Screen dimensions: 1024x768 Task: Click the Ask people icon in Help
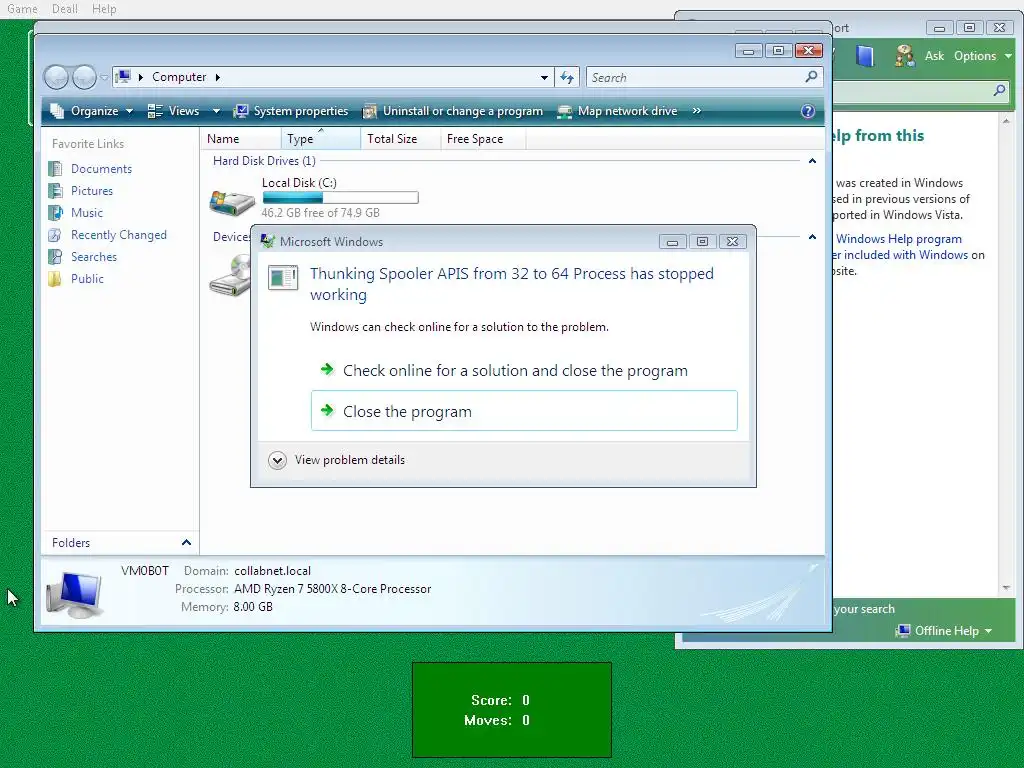coord(904,56)
